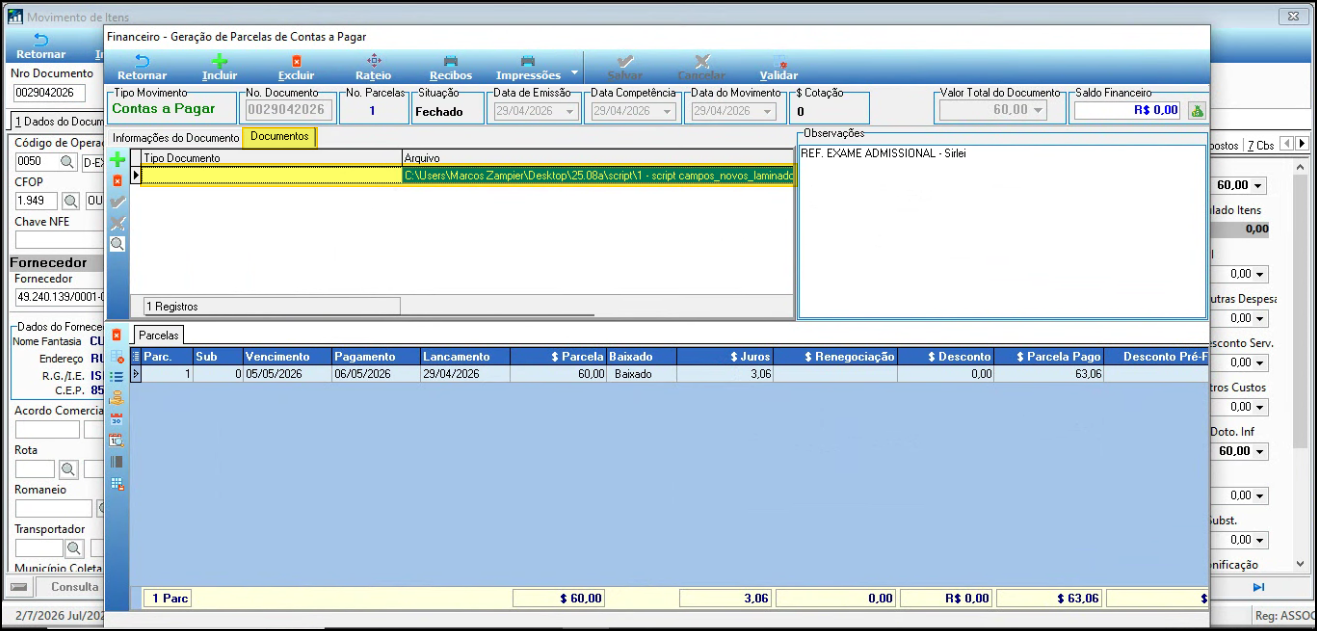Expand the Data de Emissão date picker

tap(570, 111)
